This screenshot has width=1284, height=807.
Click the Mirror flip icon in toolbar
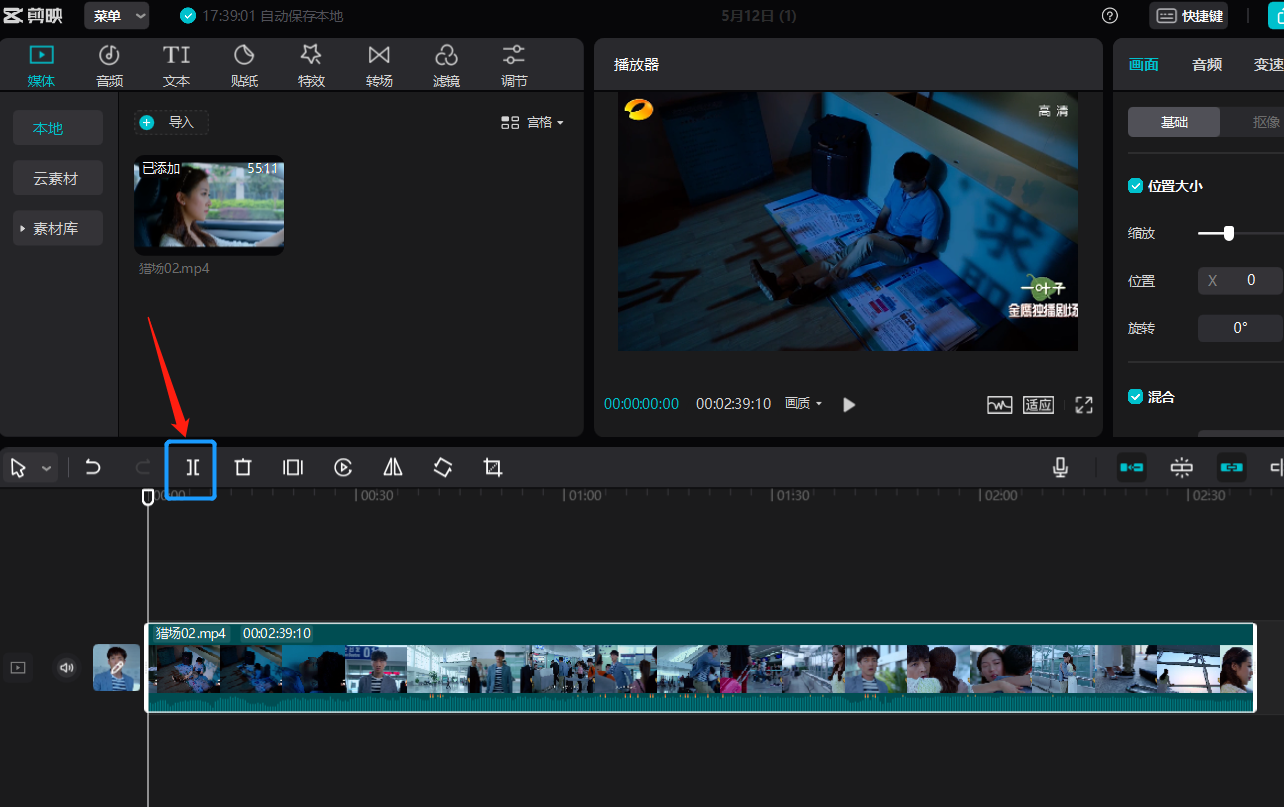(x=393, y=468)
